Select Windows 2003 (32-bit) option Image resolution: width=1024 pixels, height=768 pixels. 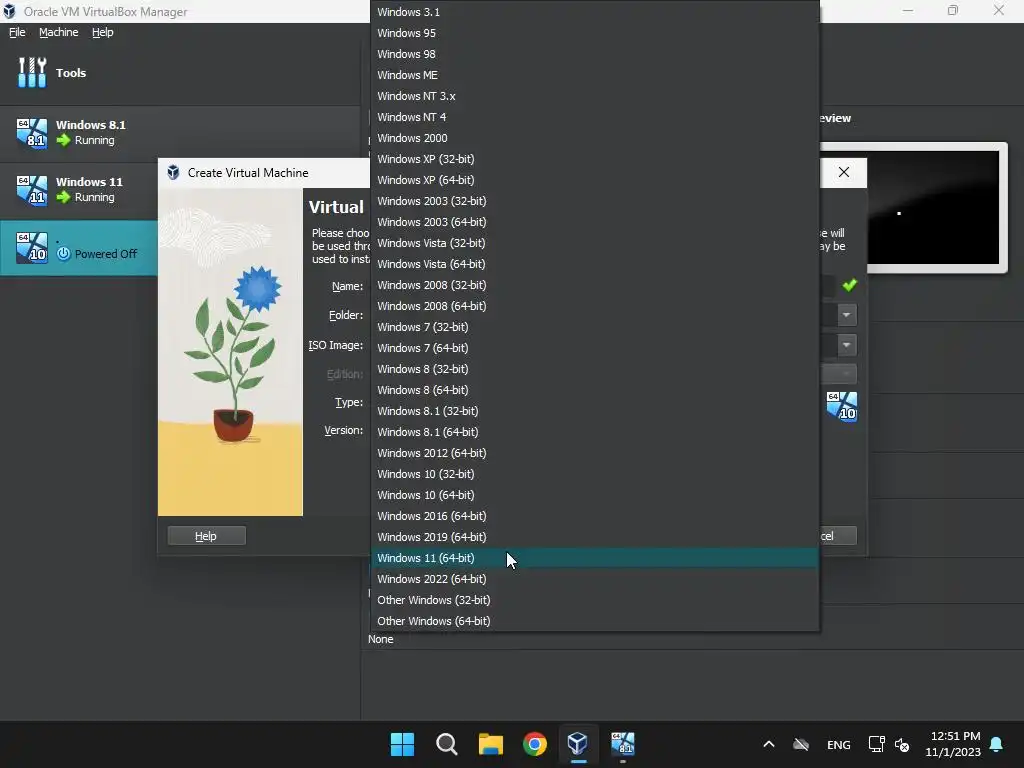click(x=595, y=201)
